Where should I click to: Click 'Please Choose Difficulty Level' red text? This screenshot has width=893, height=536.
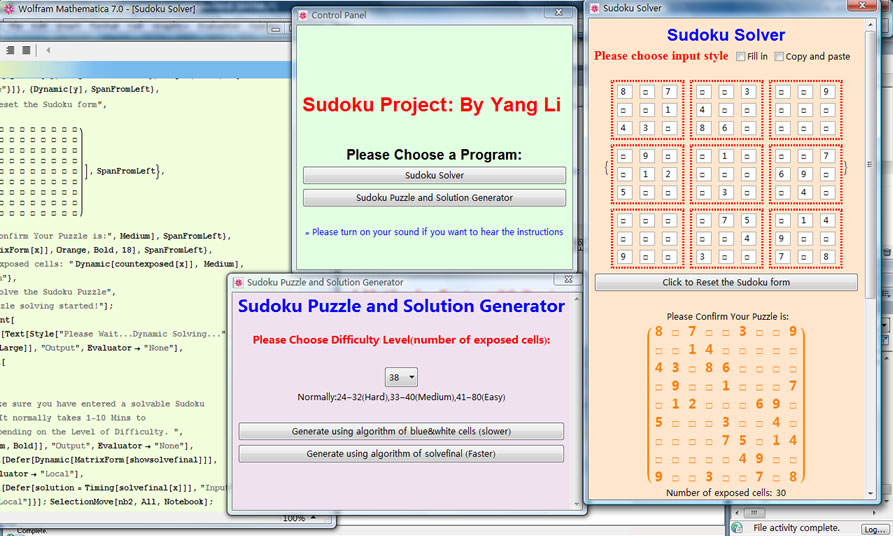click(401, 340)
